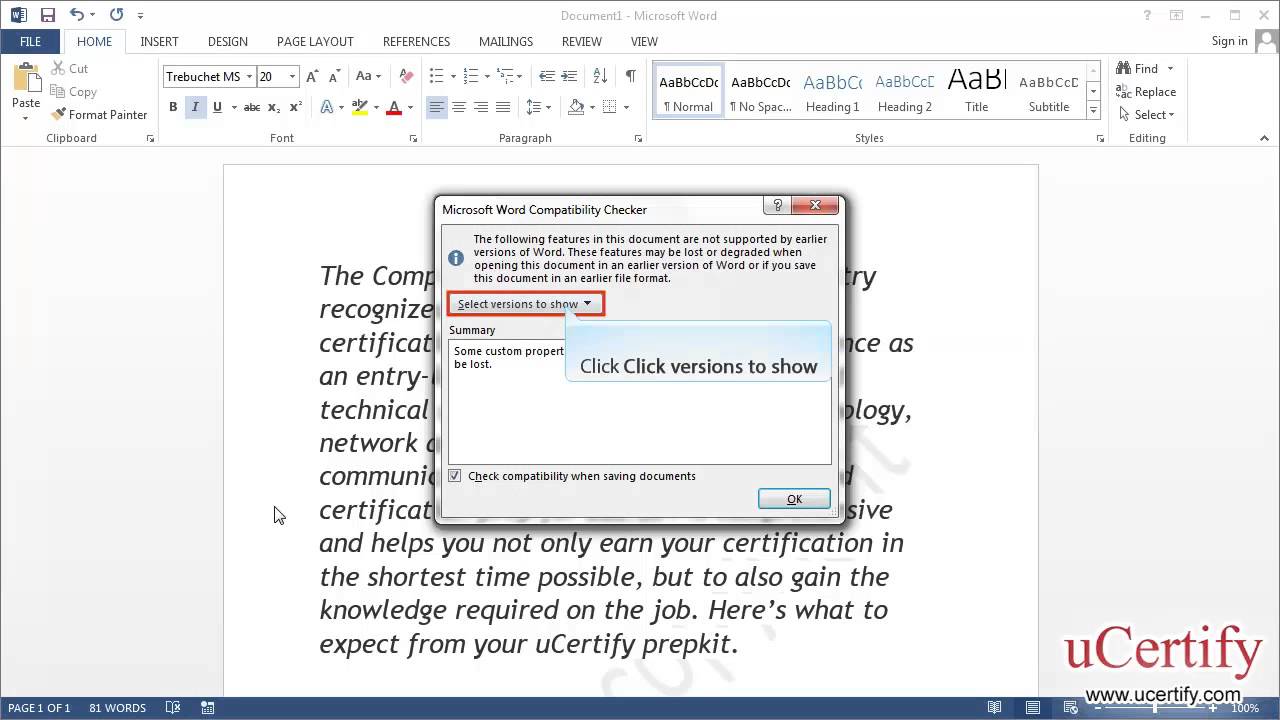Apply superscript formatting
Image resolution: width=1280 pixels, height=720 pixels.
(295, 107)
